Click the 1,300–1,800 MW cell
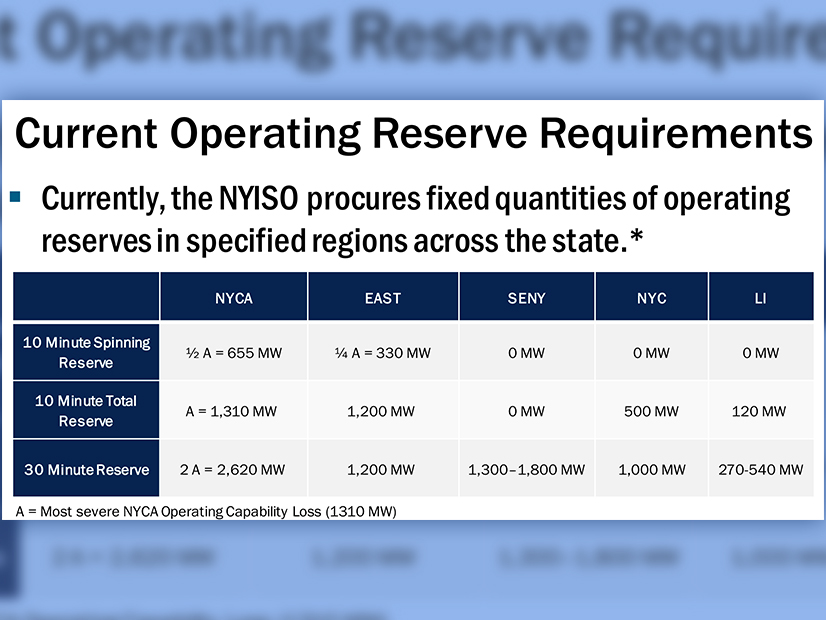 [526, 469]
